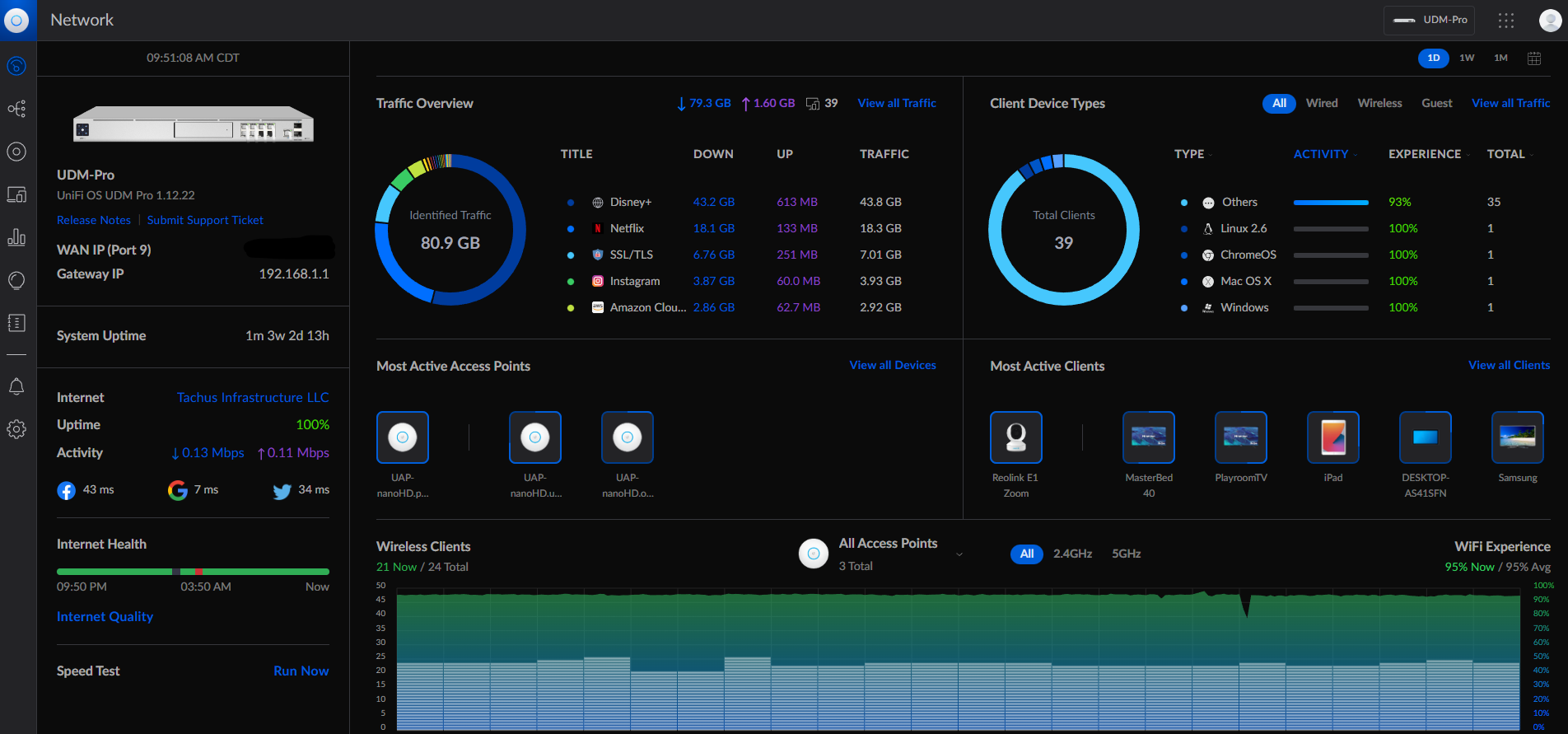Open View all Devices link
The image size is (1568, 734).
click(x=893, y=365)
